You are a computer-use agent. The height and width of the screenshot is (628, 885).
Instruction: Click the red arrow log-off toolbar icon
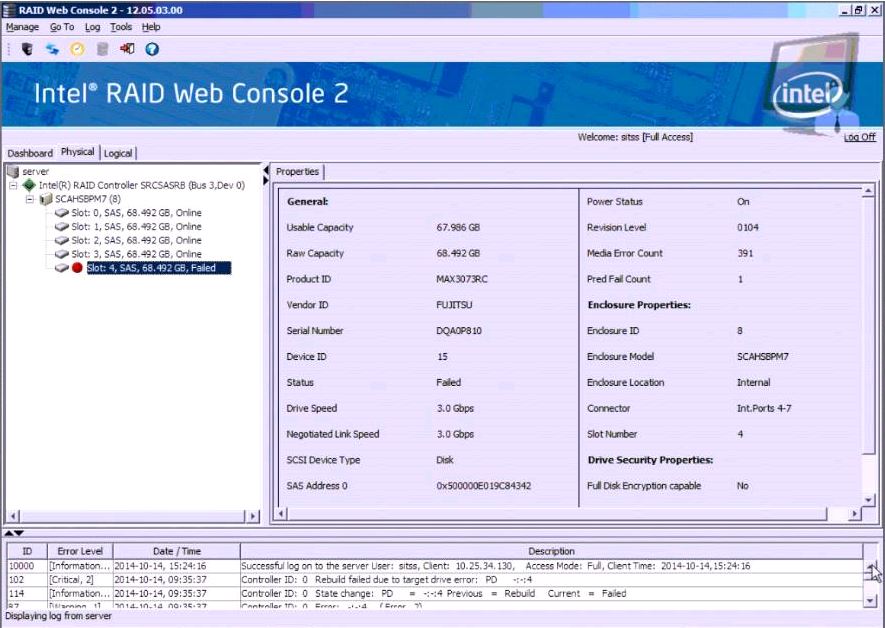tap(127, 49)
